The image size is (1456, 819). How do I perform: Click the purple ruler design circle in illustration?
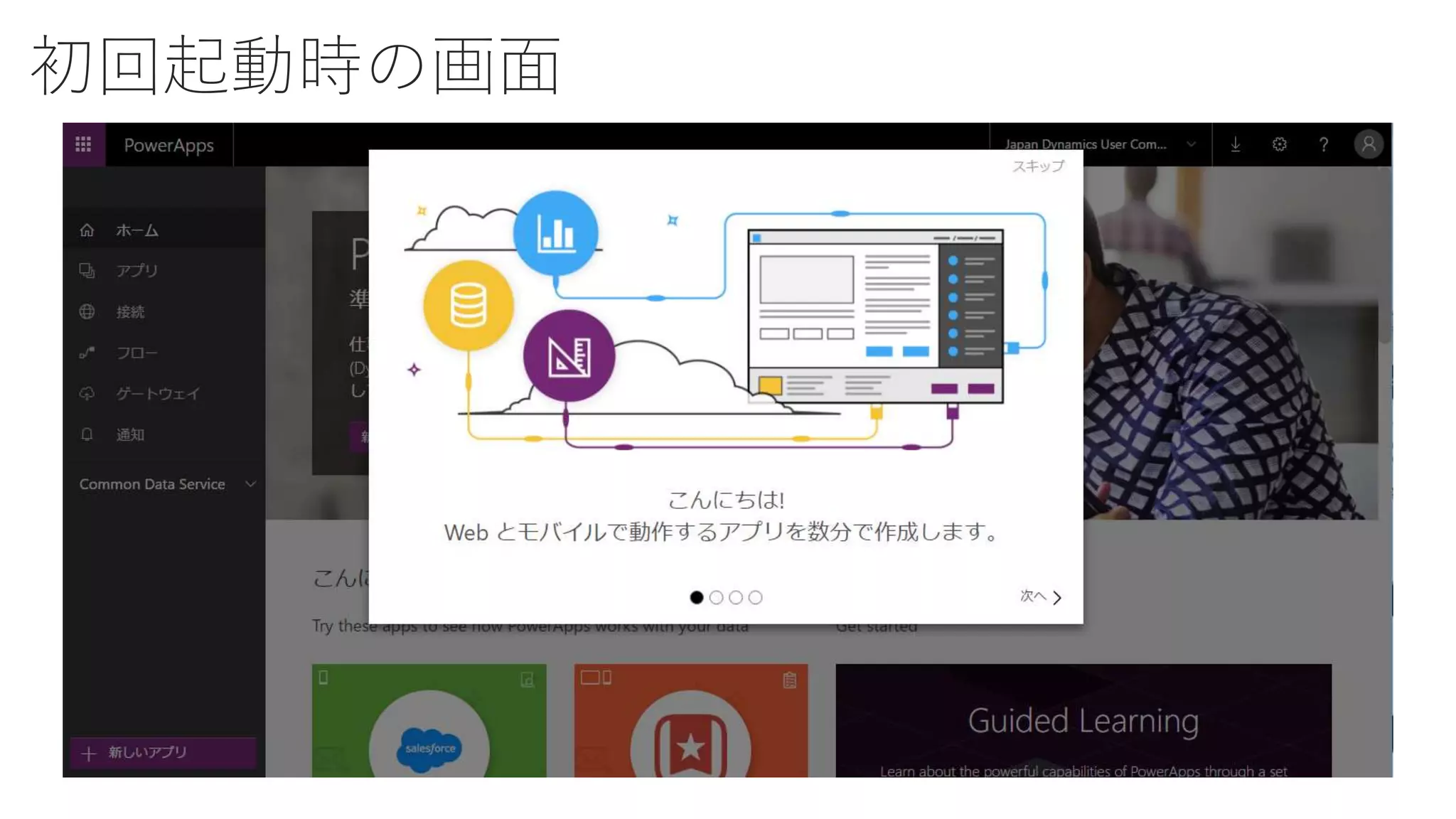(x=569, y=356)
